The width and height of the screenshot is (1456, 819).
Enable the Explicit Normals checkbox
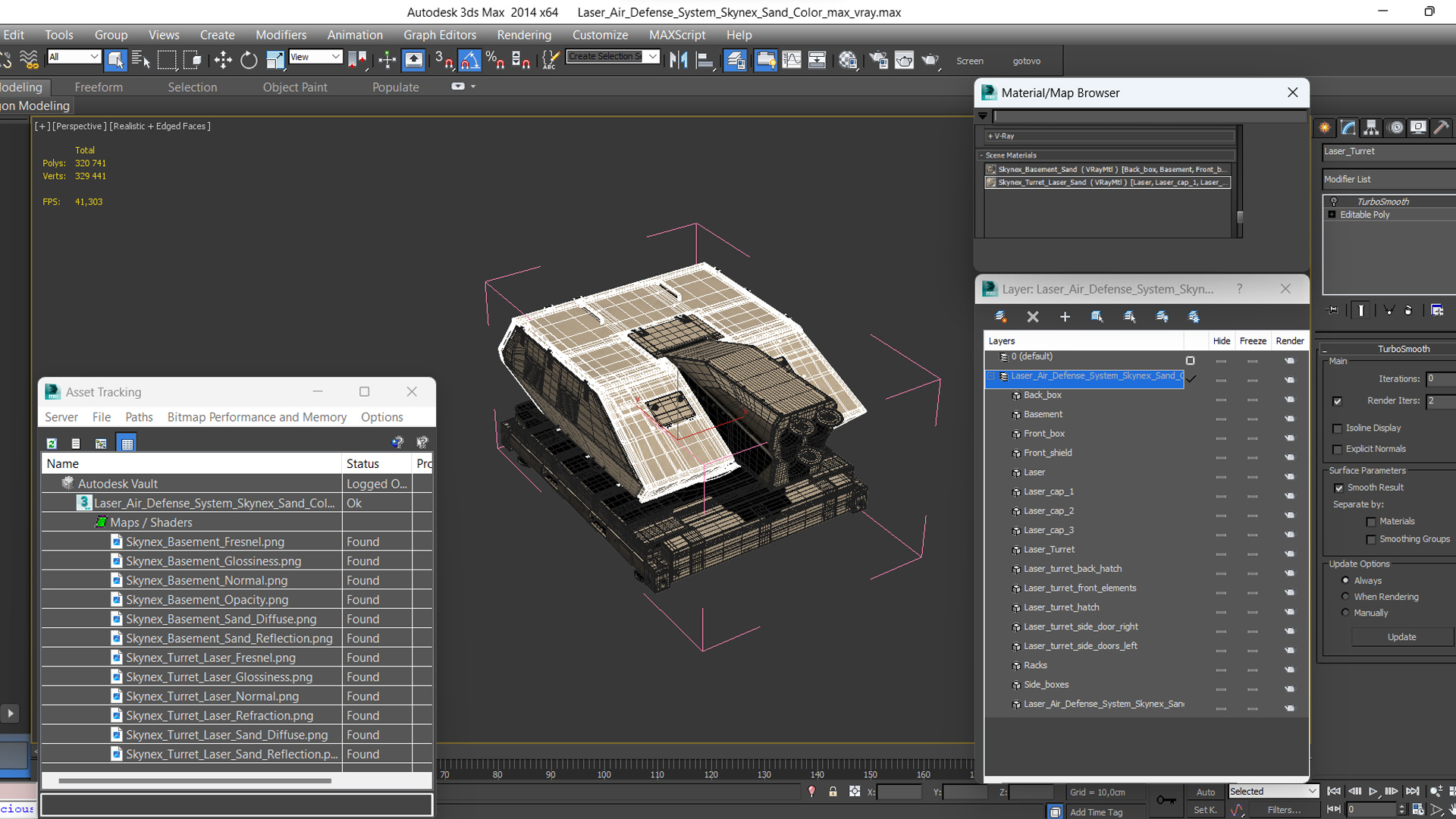[1338, 450]
